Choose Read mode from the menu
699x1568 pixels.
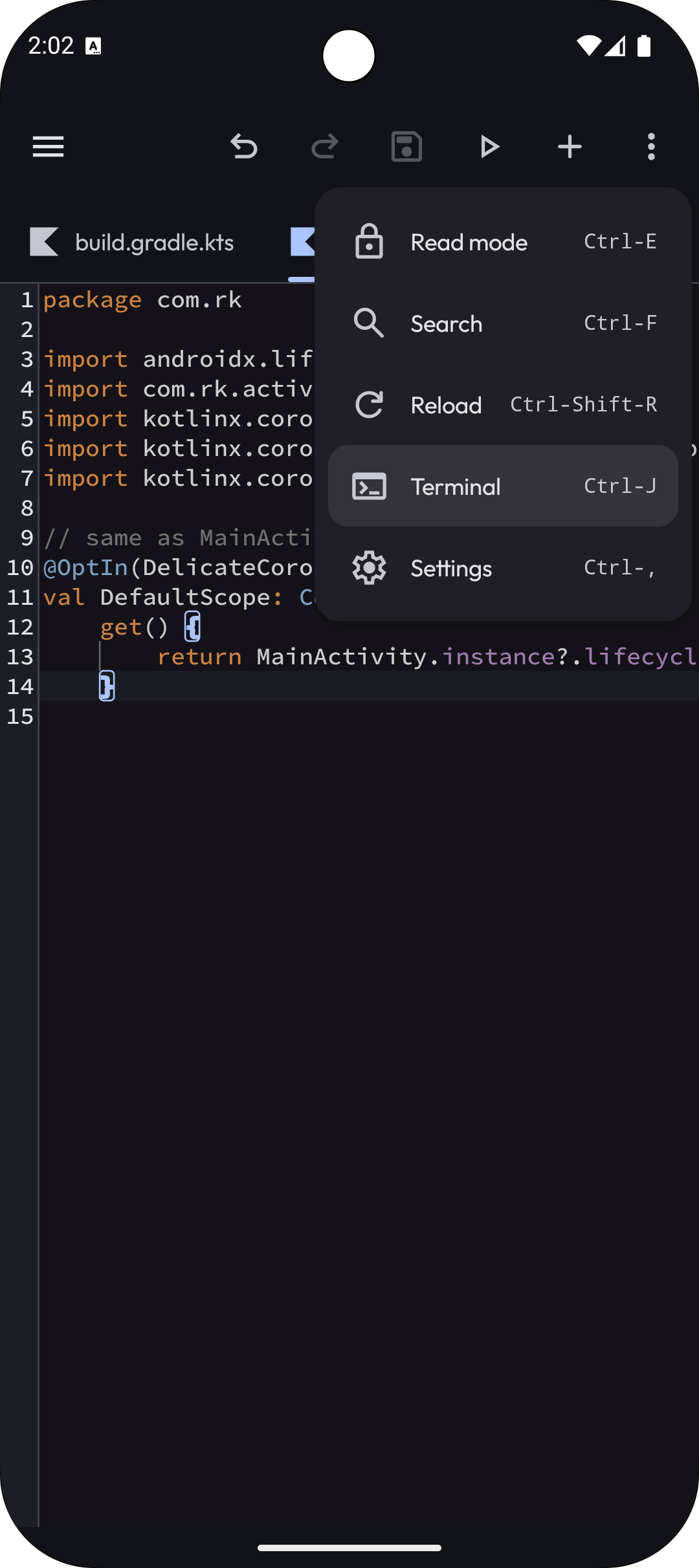pos(503,242)
